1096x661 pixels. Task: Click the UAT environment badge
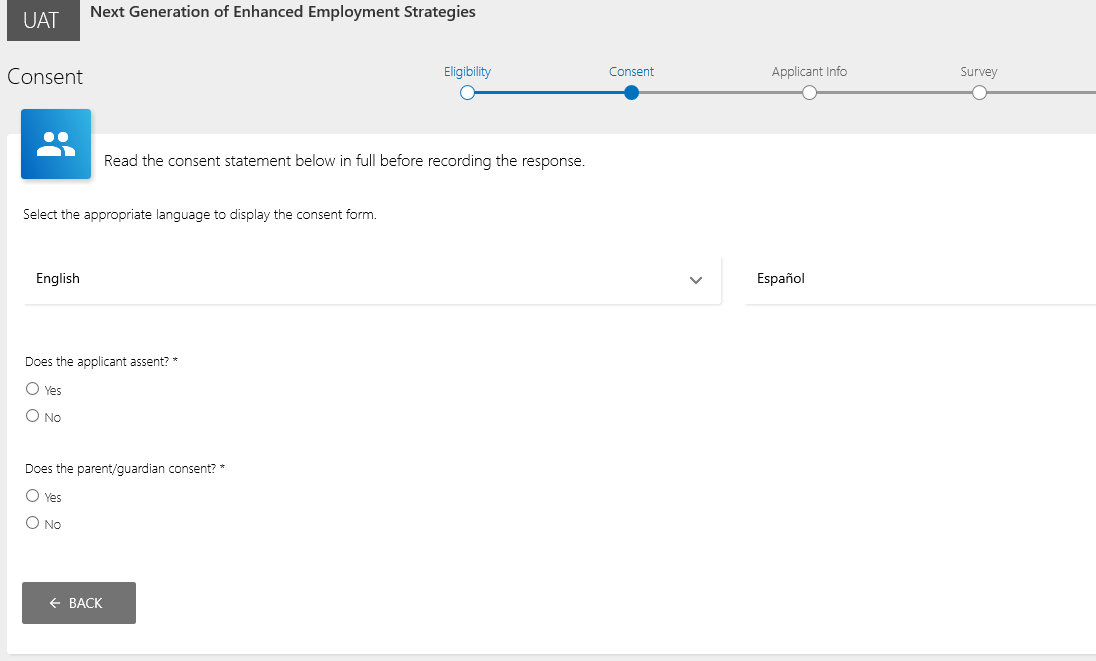coord(42,20)
